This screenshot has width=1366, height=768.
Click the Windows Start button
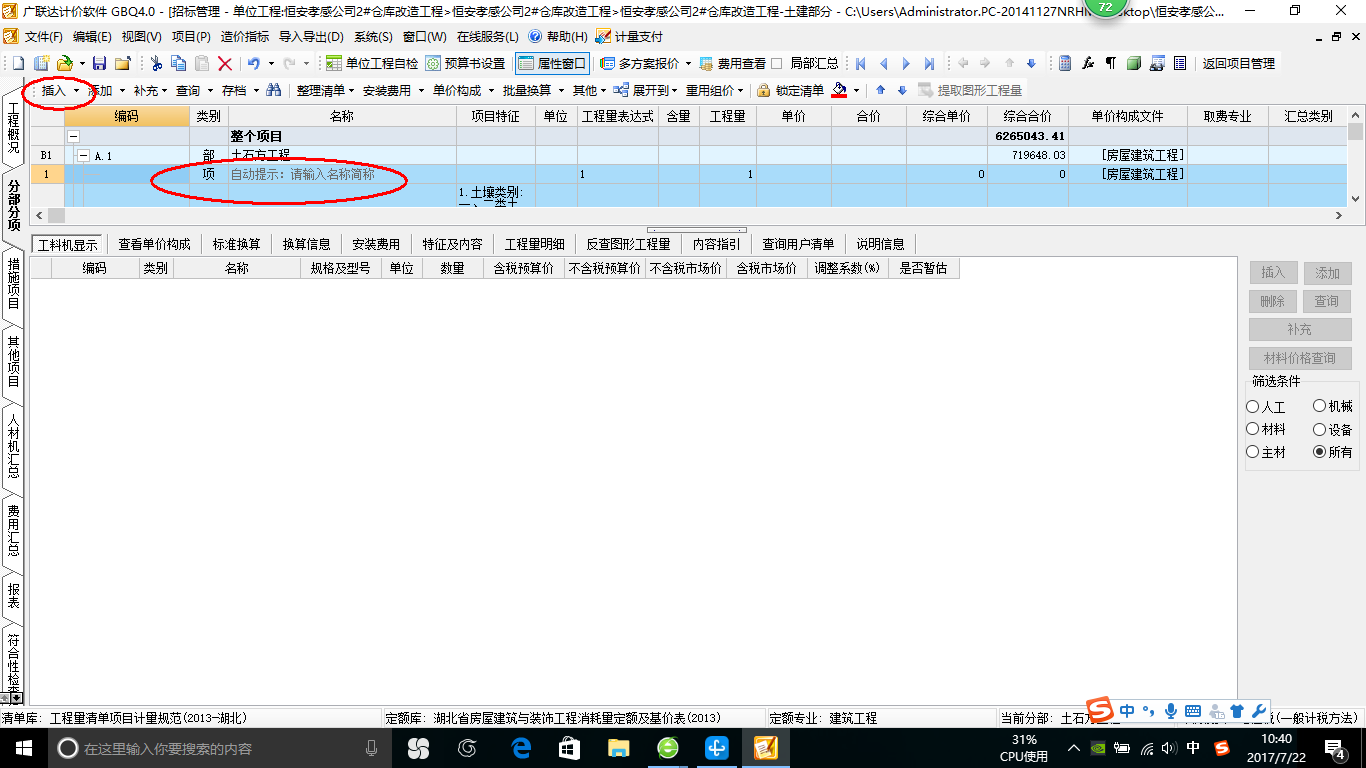click(x=23, y=748)
